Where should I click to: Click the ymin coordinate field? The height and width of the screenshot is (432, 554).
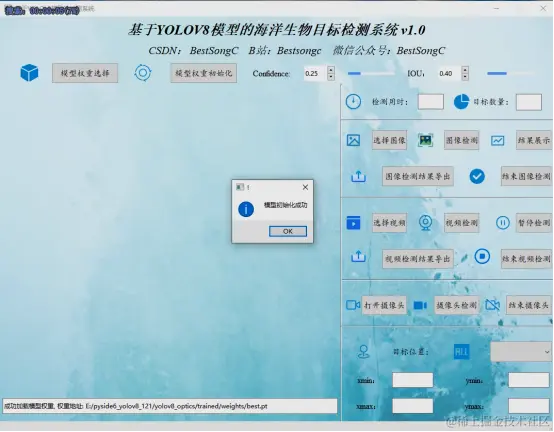529,380
